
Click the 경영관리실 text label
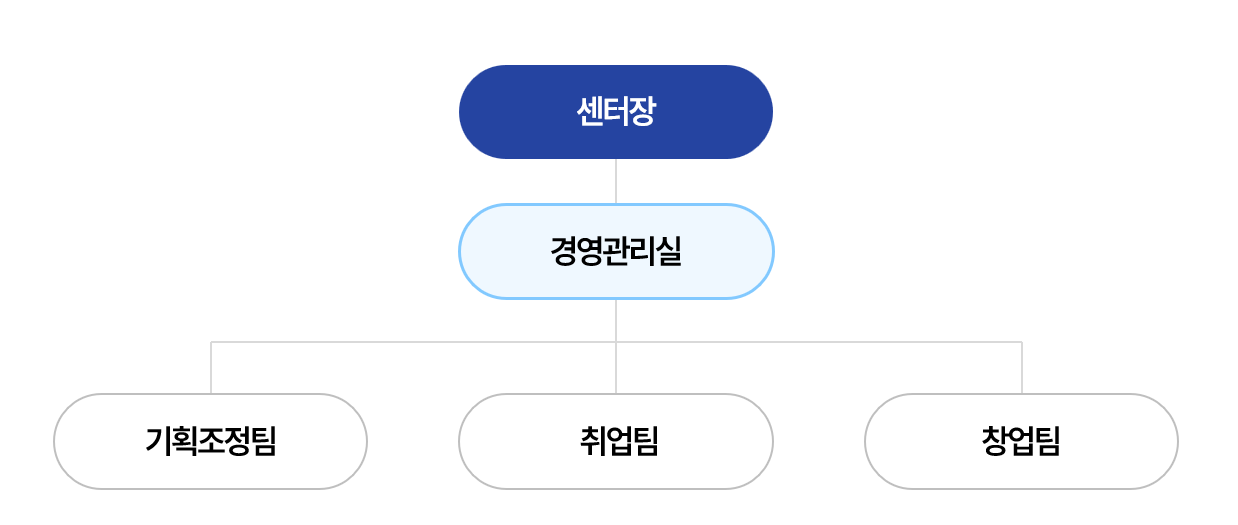(x=615, y=251)
